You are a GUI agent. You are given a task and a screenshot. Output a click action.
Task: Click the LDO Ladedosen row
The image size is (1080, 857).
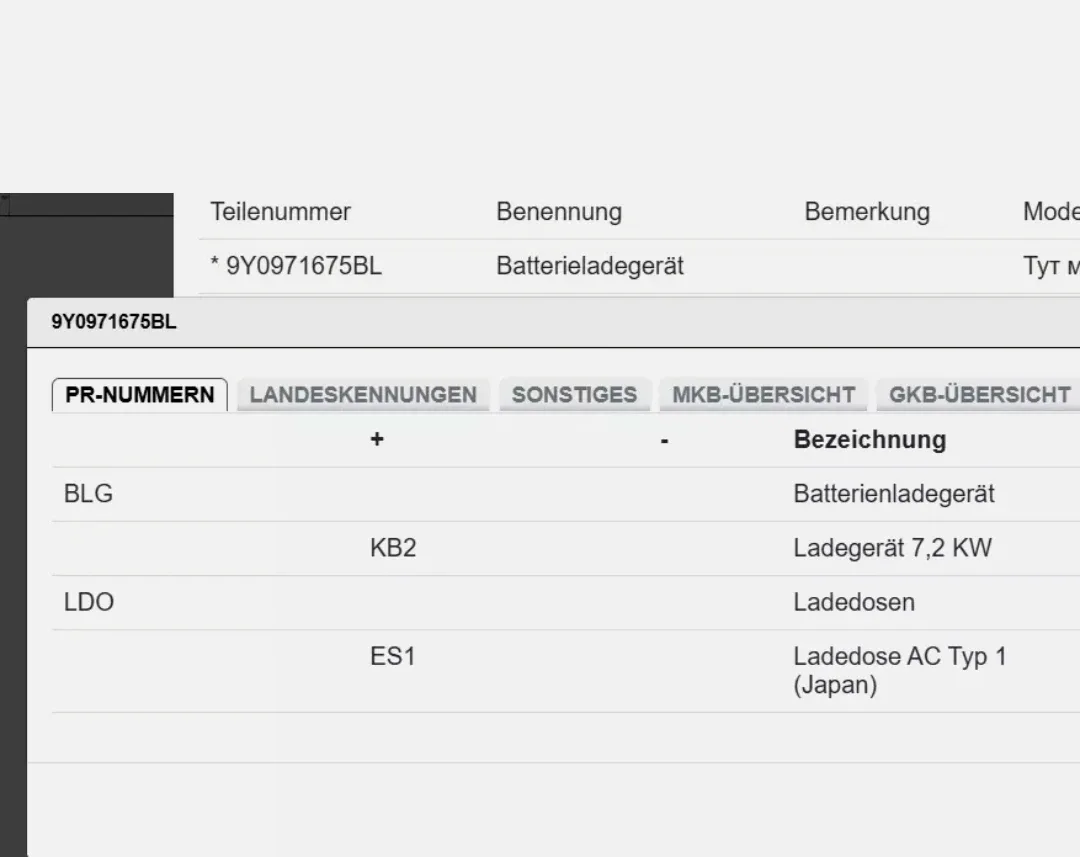(88, 602)
